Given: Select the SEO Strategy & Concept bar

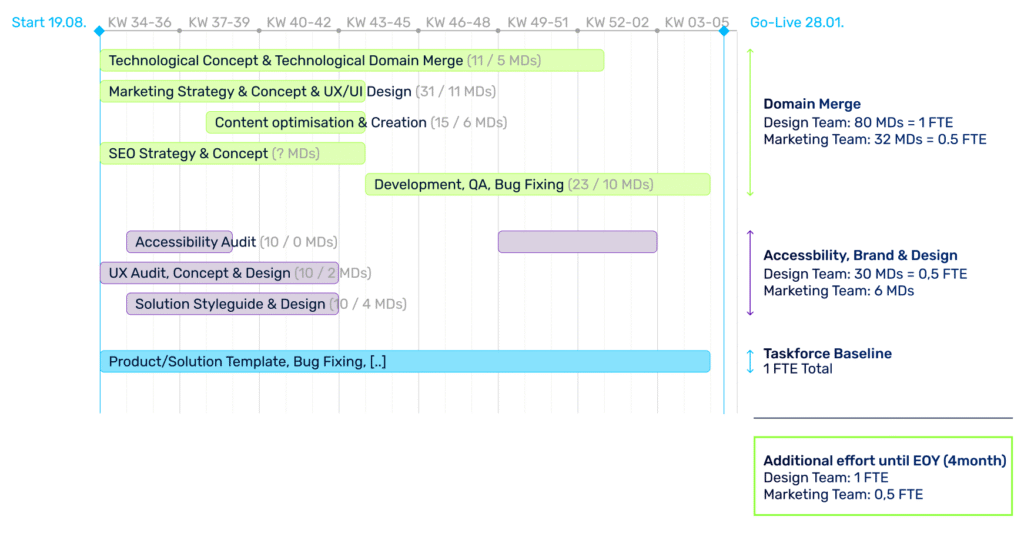Looking at the screenshot, I should click(x=232, y=154).
